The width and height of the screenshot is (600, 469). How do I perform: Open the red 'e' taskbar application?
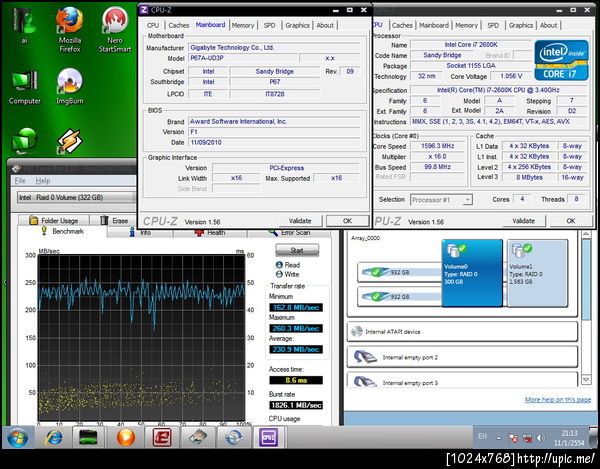click(x=161, y=437)
